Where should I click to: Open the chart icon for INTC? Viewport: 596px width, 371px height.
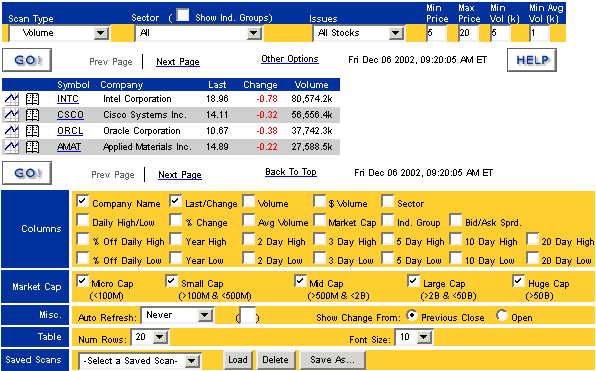click(11, 99)
